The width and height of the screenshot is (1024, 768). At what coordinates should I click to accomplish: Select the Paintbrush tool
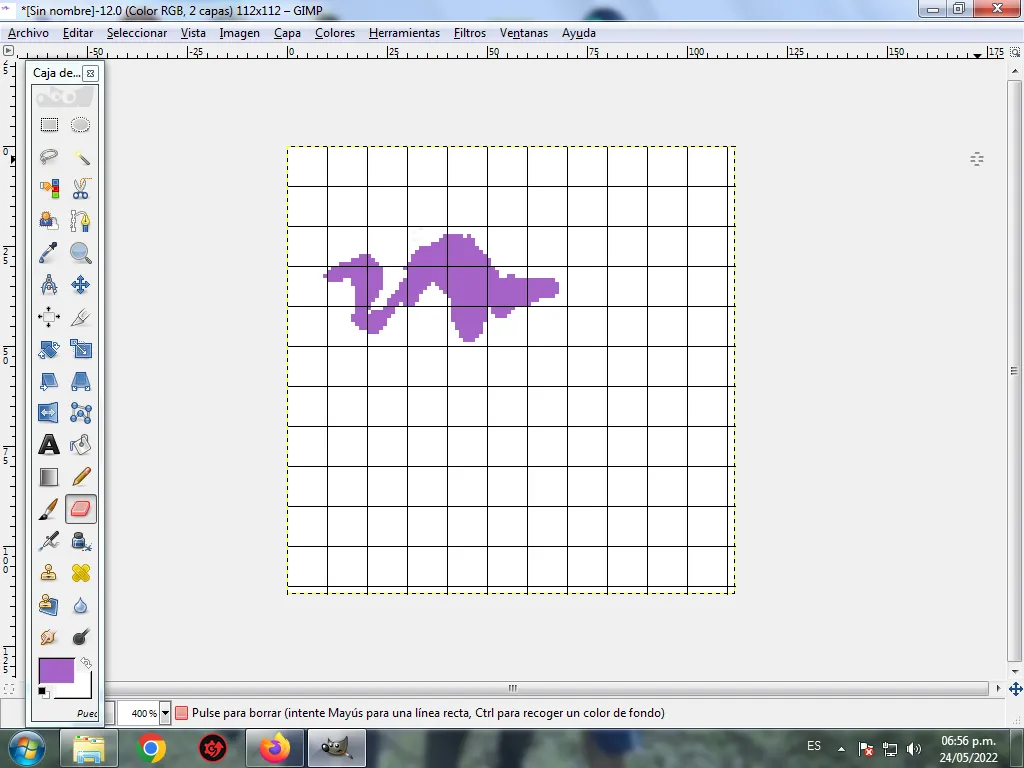pyautogui.click(x=49, y=509)
